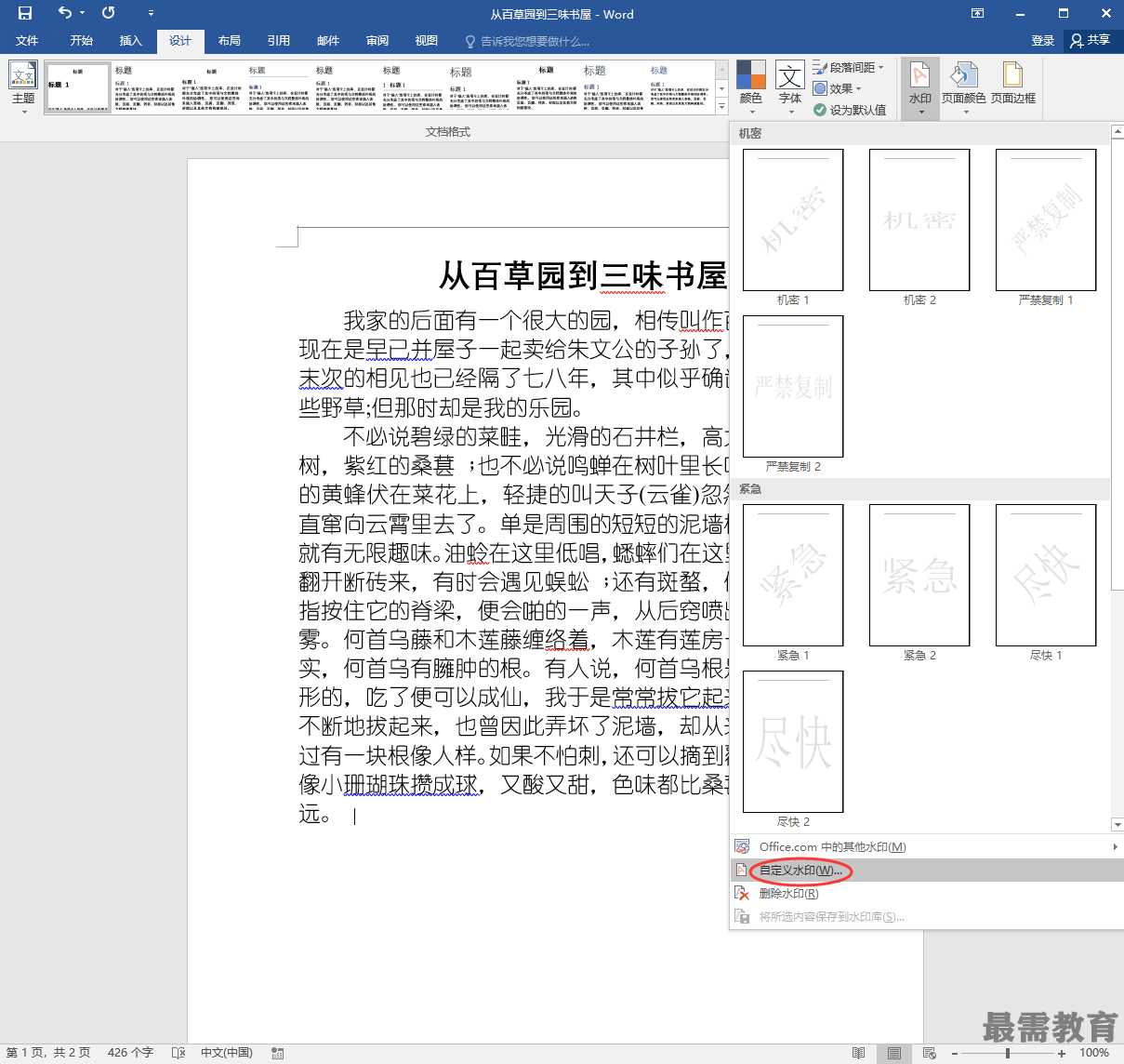Click the Watermark (水印) button
The image size is (1124, 1064).
[919, 87]
